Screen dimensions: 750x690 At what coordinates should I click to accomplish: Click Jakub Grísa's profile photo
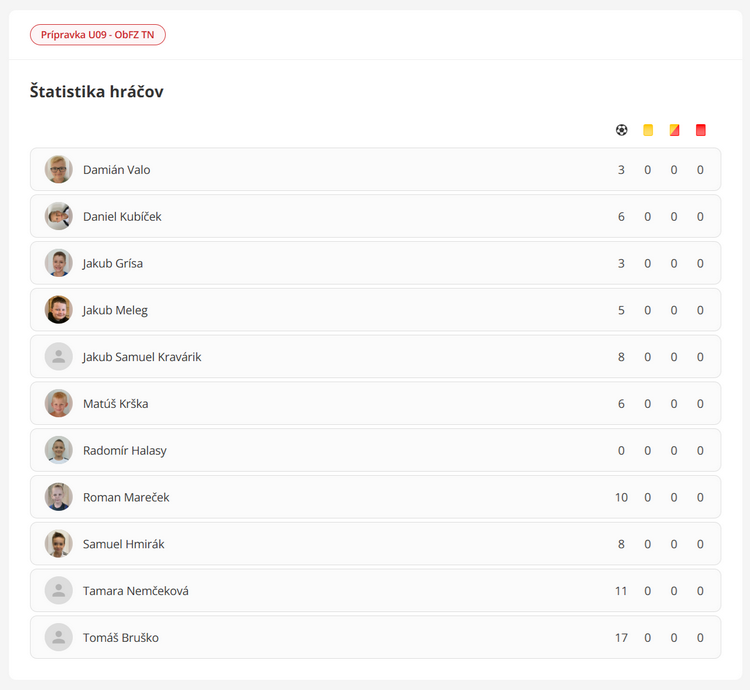coord(59,263)
